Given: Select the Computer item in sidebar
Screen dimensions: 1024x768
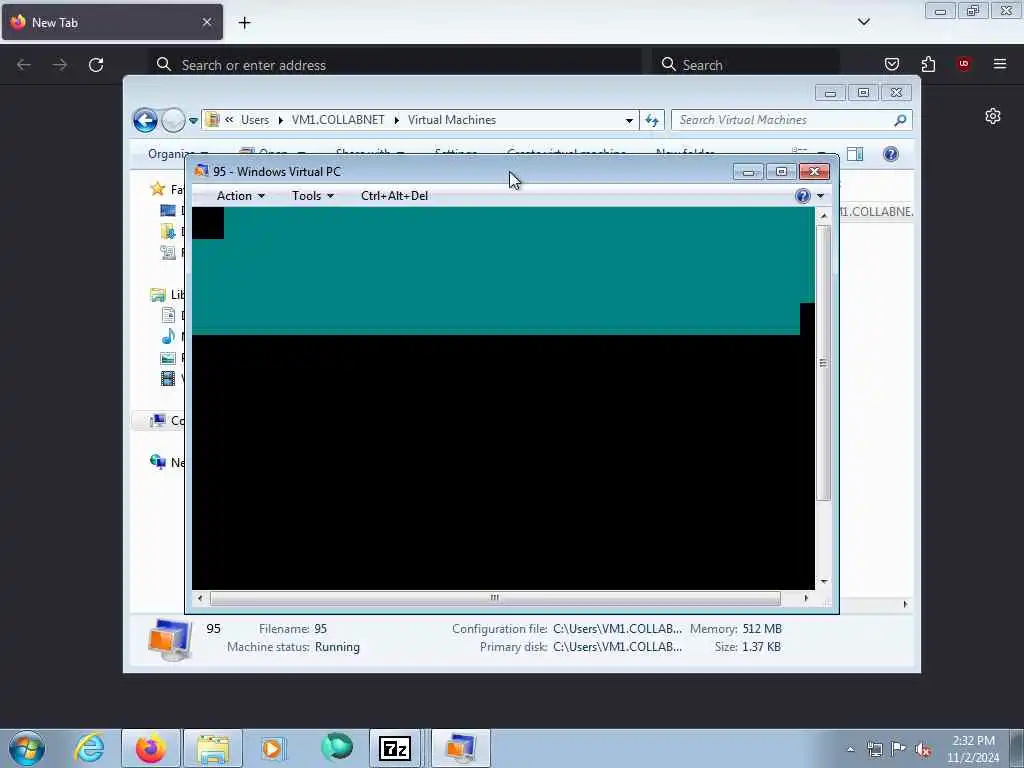Looking at the screenshot, I should click(x=167, y=421).
